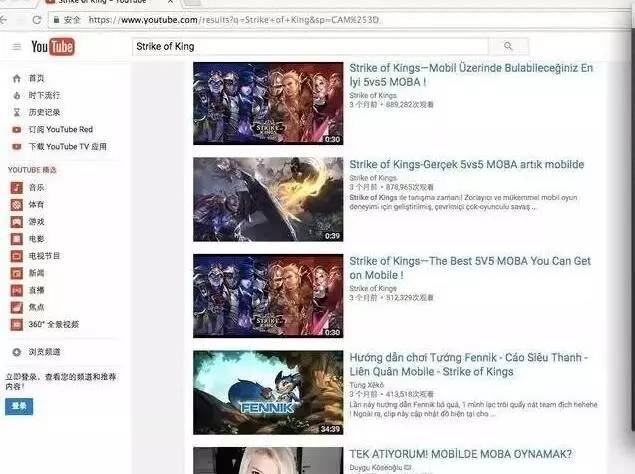Click the Strike of King search field
Image resolution: width=635 pixels, height=474 pixels.
point(310,47)
